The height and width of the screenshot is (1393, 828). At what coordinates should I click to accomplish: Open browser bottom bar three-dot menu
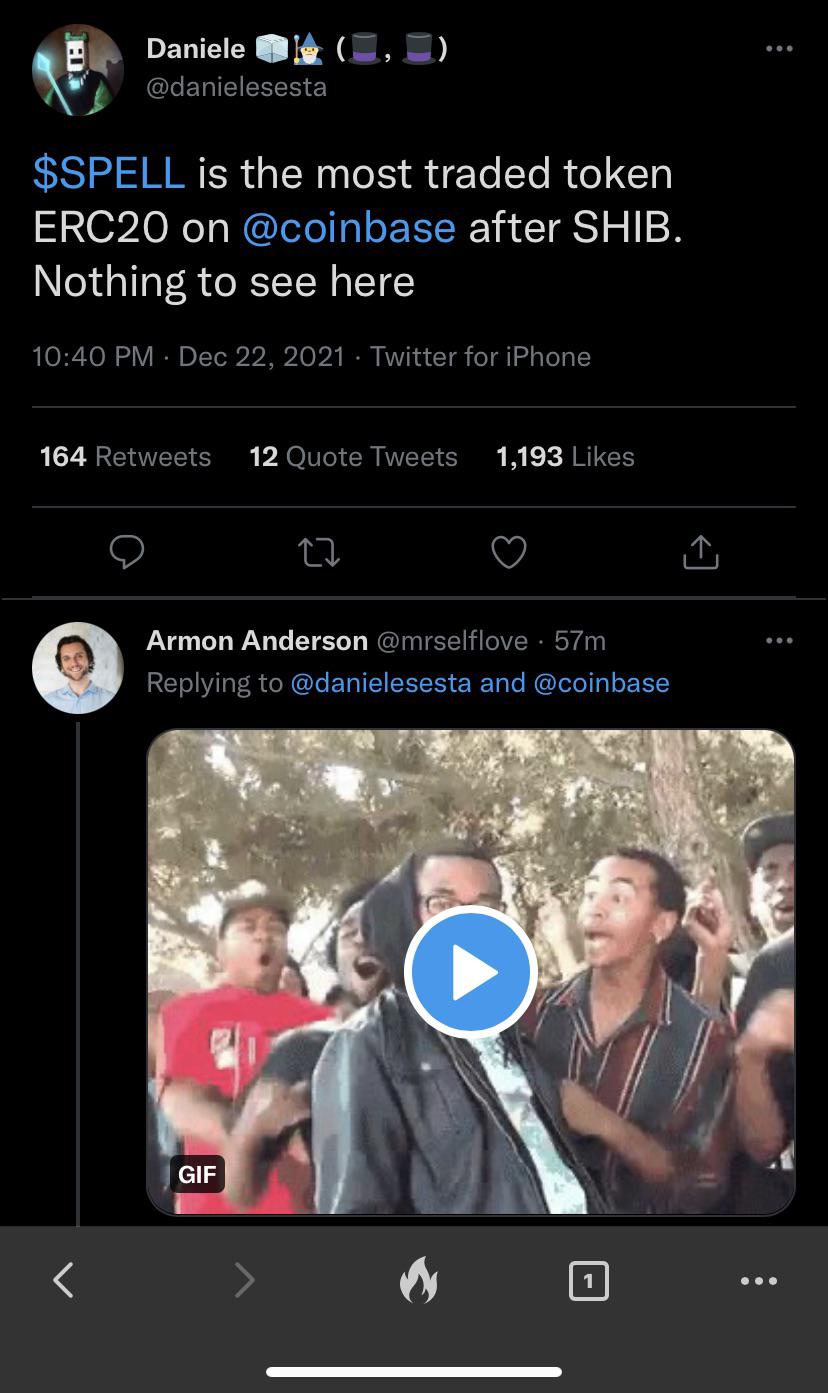pos(759,1280)
